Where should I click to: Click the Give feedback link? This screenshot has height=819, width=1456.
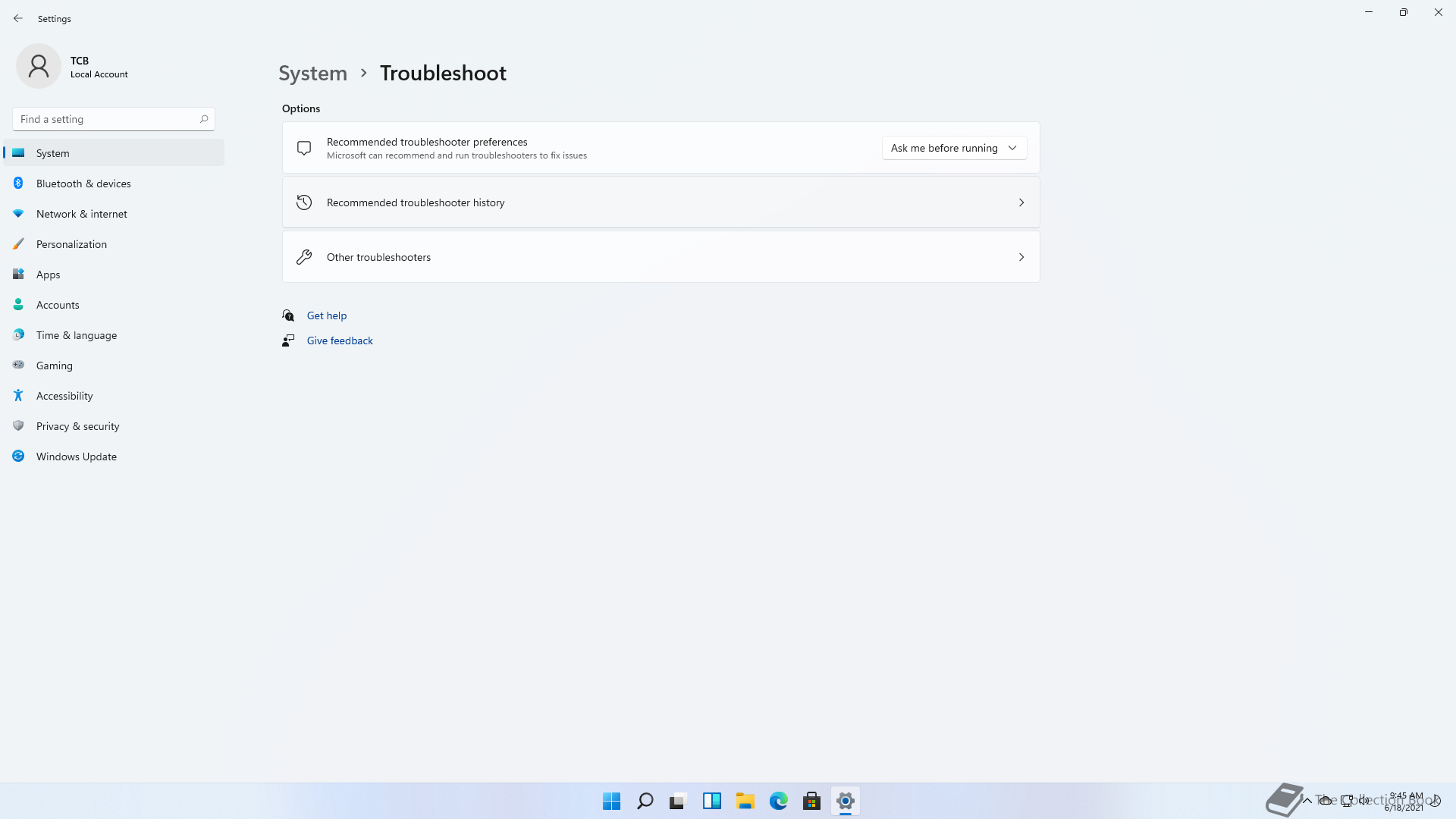point(340,340)
